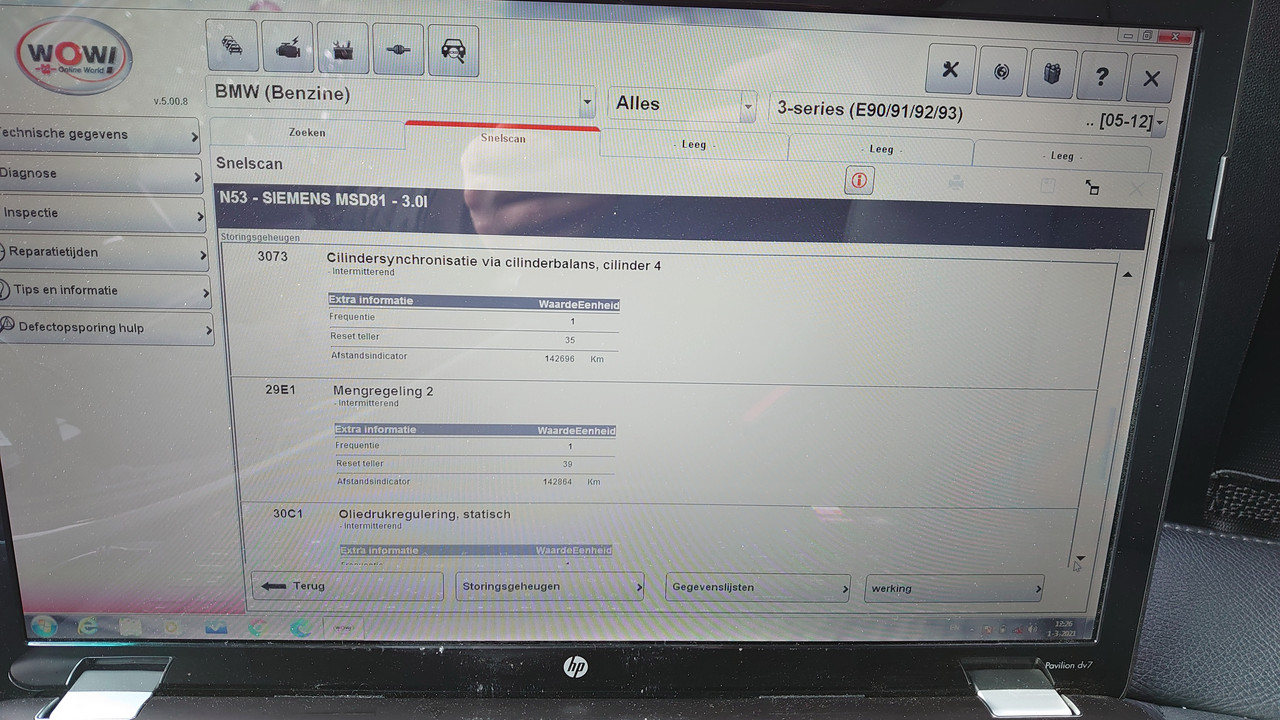Select fault code 30C1

point(288,513)
